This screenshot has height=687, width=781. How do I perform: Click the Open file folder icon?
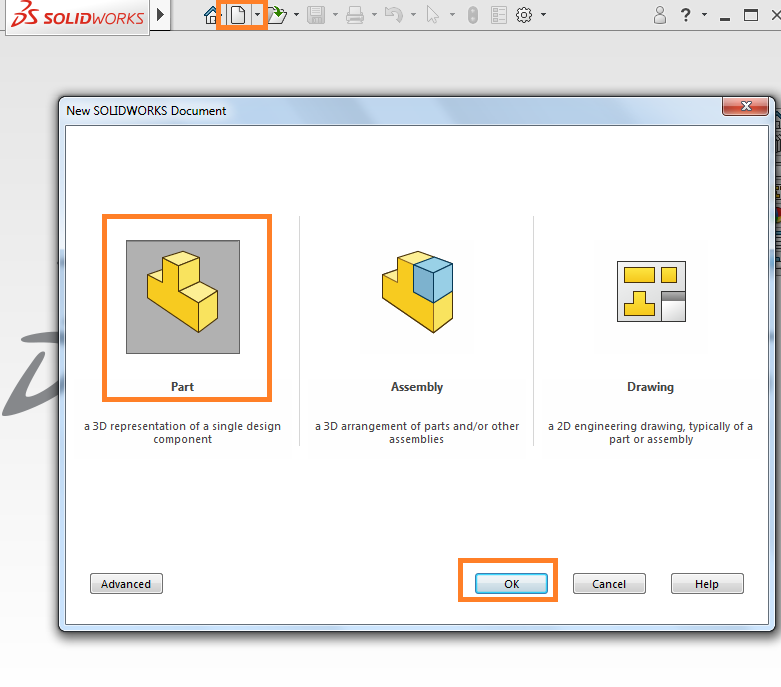click(x=277, y=15)
